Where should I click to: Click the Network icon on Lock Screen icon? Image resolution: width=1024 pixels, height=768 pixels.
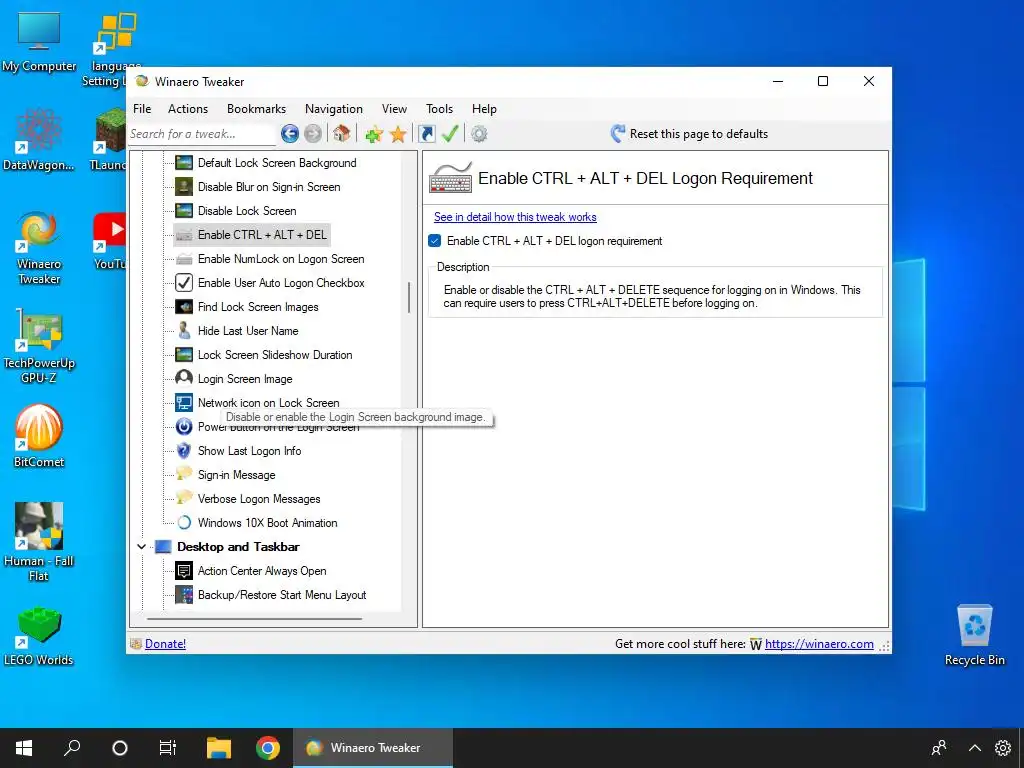[184, 402]
